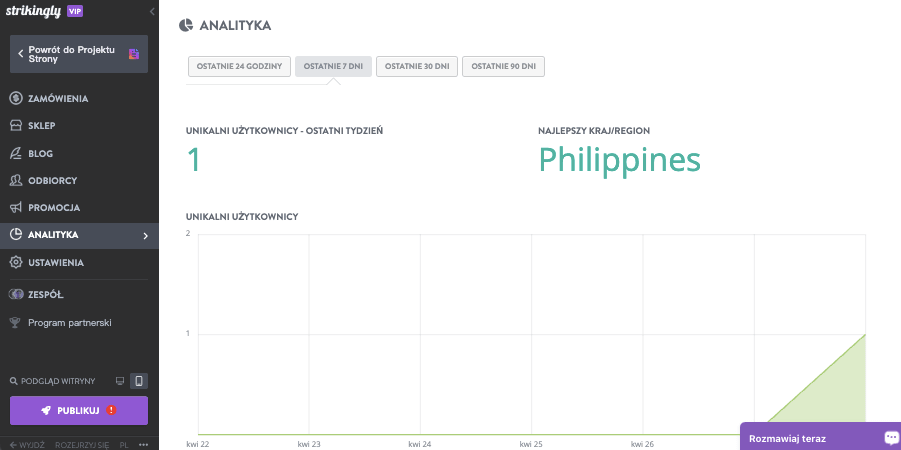Open the three-dot more menu
The width and height of the screenshot is (901, 450).
[144, 445]
